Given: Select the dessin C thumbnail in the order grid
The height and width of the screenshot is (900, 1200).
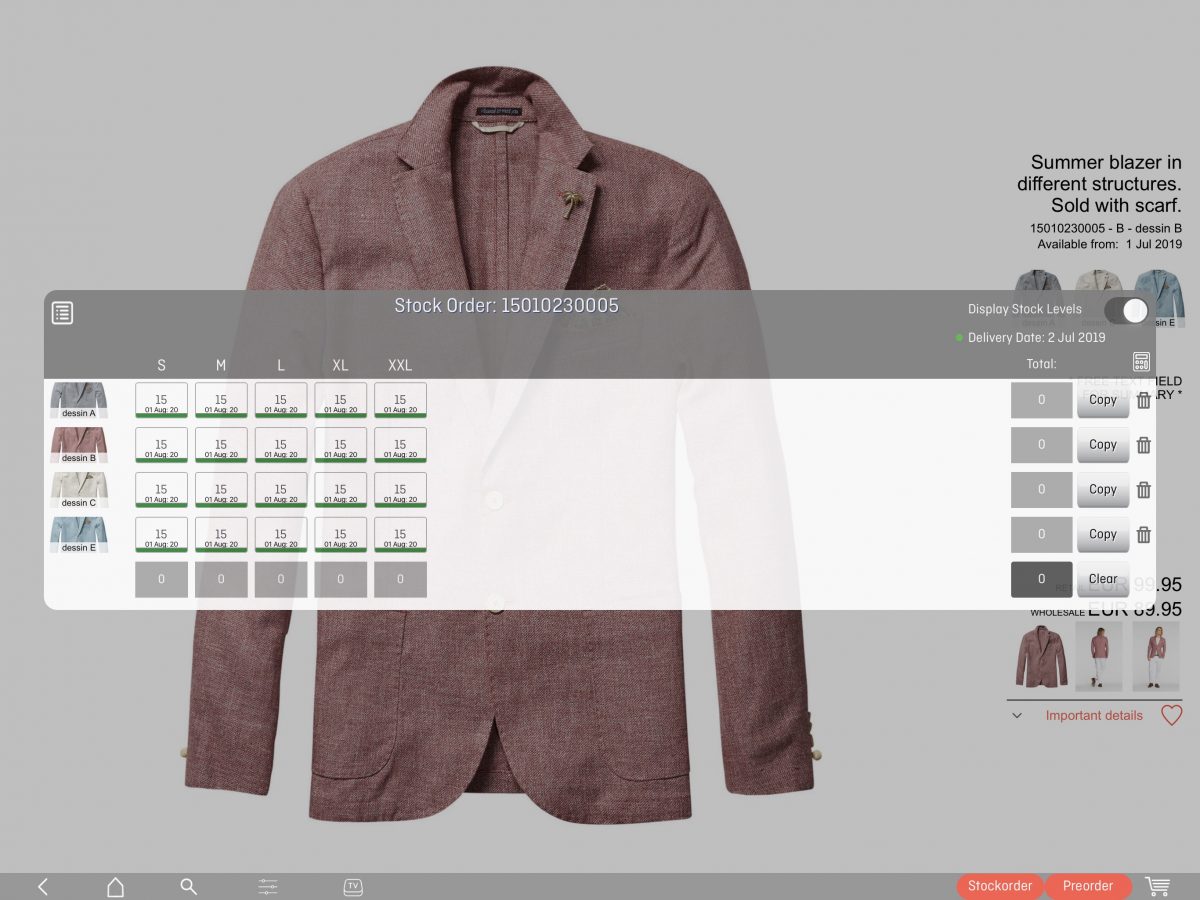Looking at the screenshot, I should pos(79,490).
